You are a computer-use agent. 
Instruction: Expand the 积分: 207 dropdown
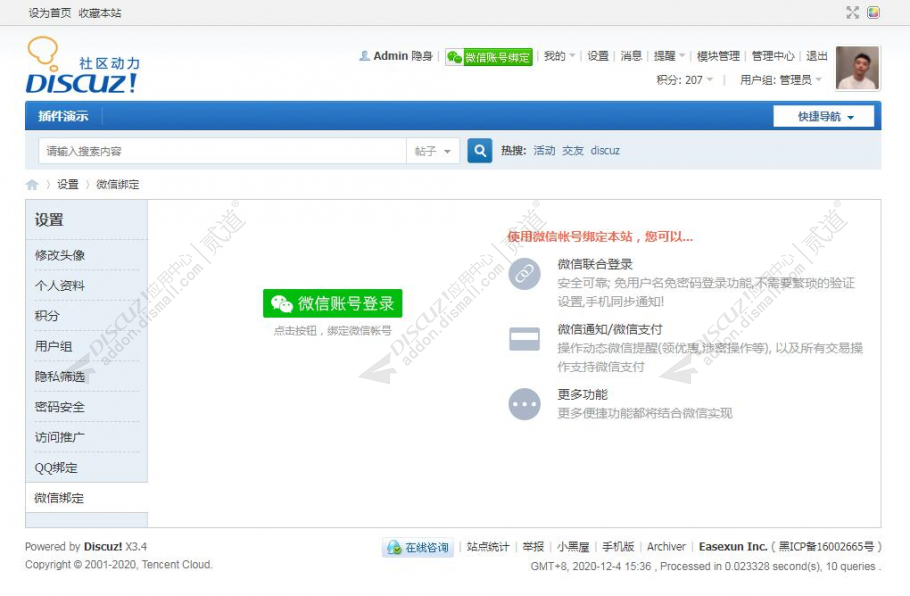coord(685,80)
